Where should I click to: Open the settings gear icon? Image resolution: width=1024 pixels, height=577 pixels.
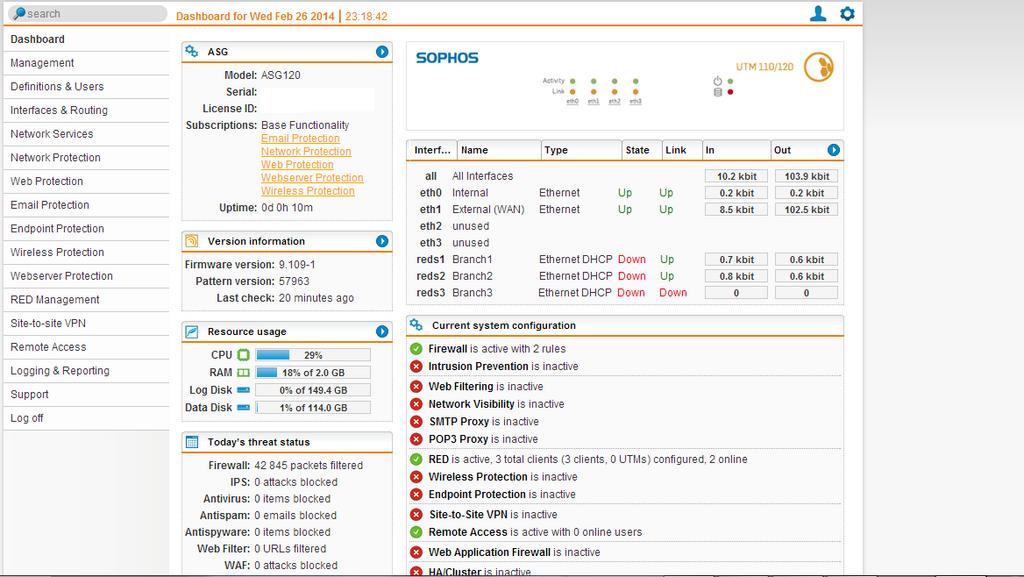847,14
